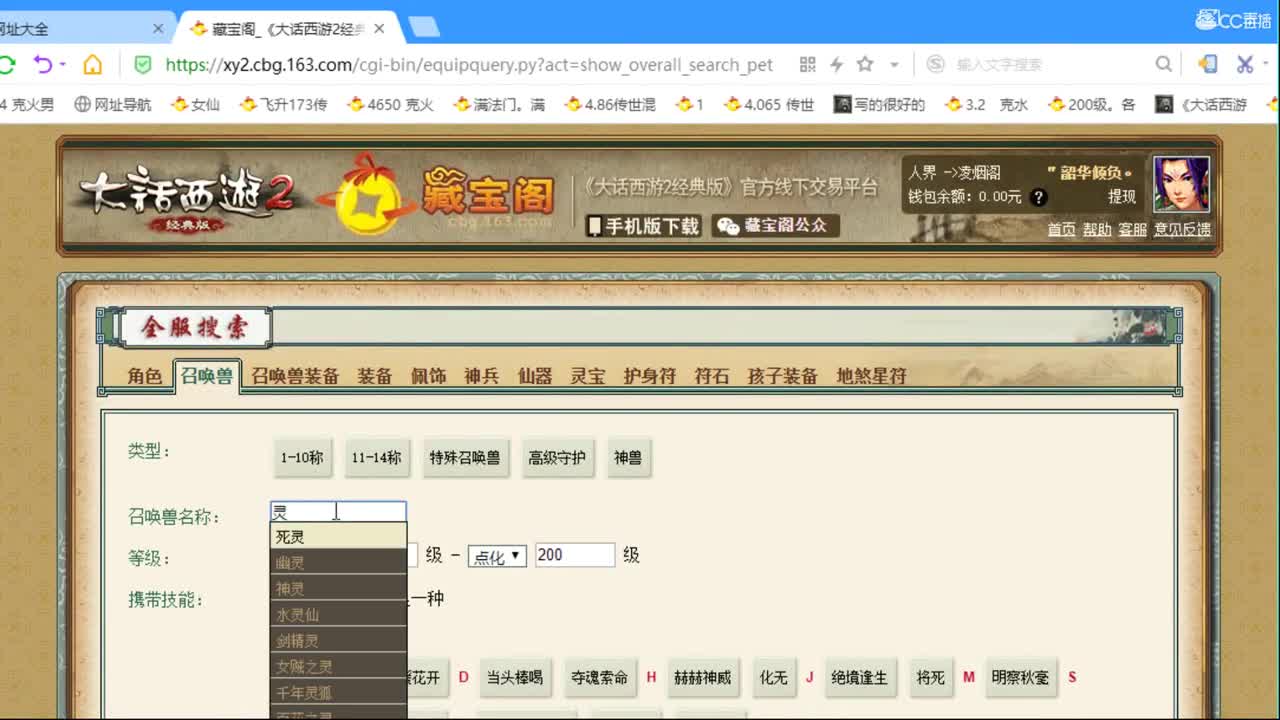Open the 飞升173传 bookmark
Viewport: 1280px width, 720px height.
coord(284,104)
